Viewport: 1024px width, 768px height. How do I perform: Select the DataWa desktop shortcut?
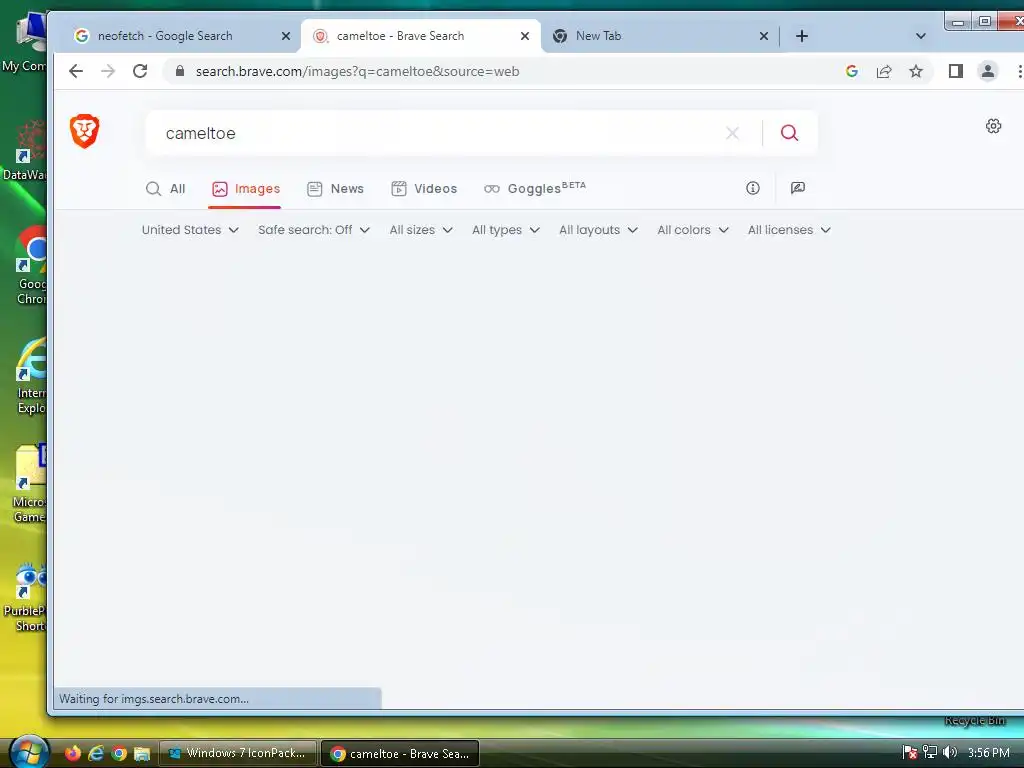tap(25, 150)
